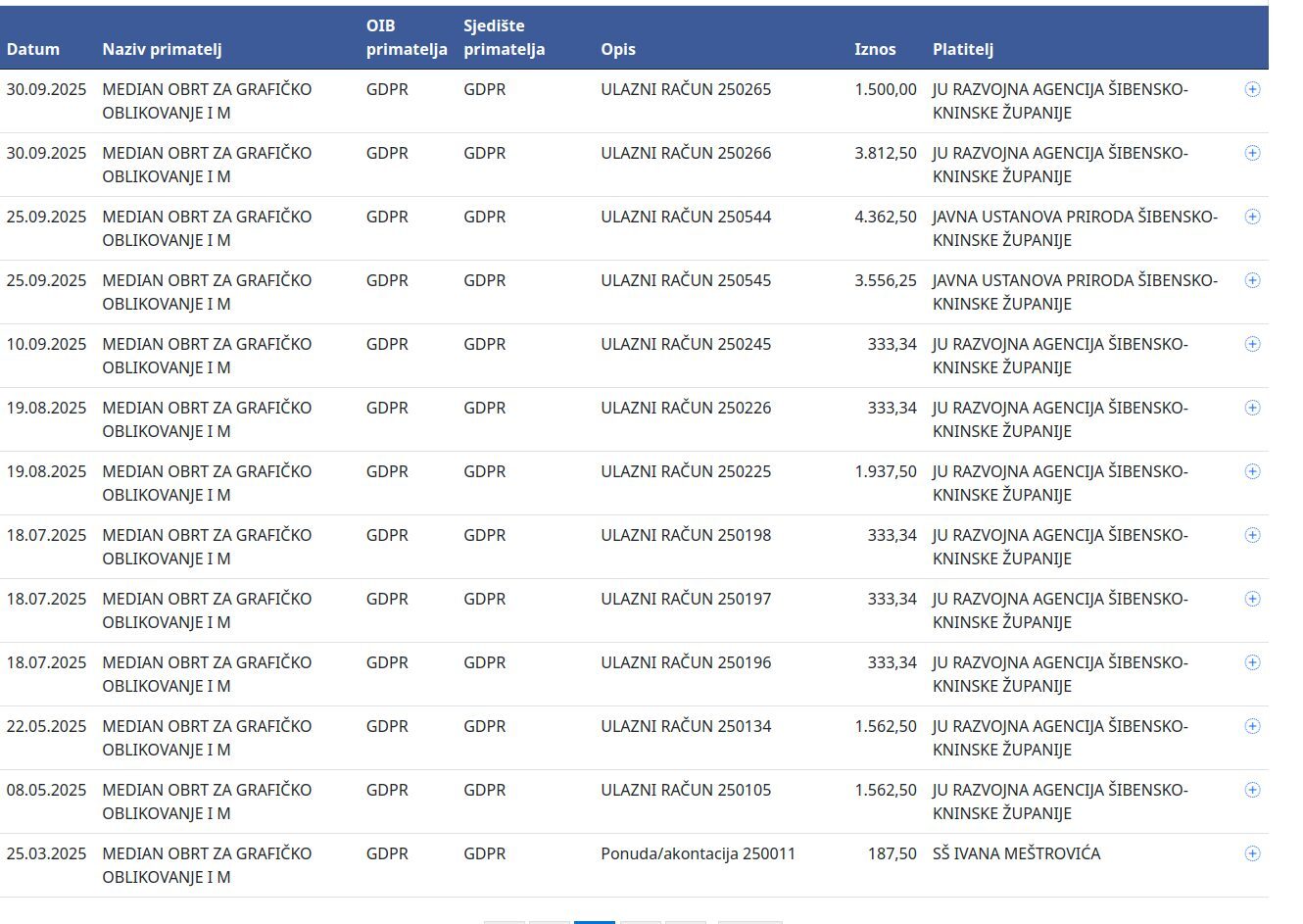Expand row for invoice 250134
Screen dimensions: 1303x924
pyautogui.click(x=1252, y=726)
